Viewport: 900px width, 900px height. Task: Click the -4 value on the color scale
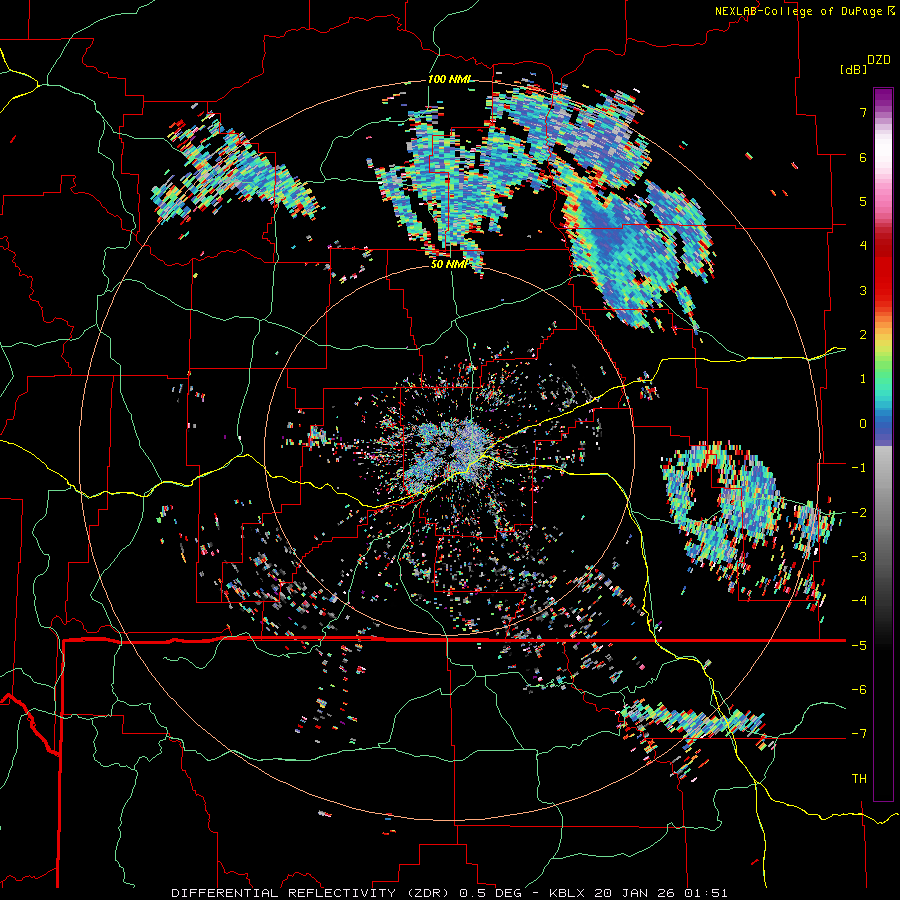(859, 601)
